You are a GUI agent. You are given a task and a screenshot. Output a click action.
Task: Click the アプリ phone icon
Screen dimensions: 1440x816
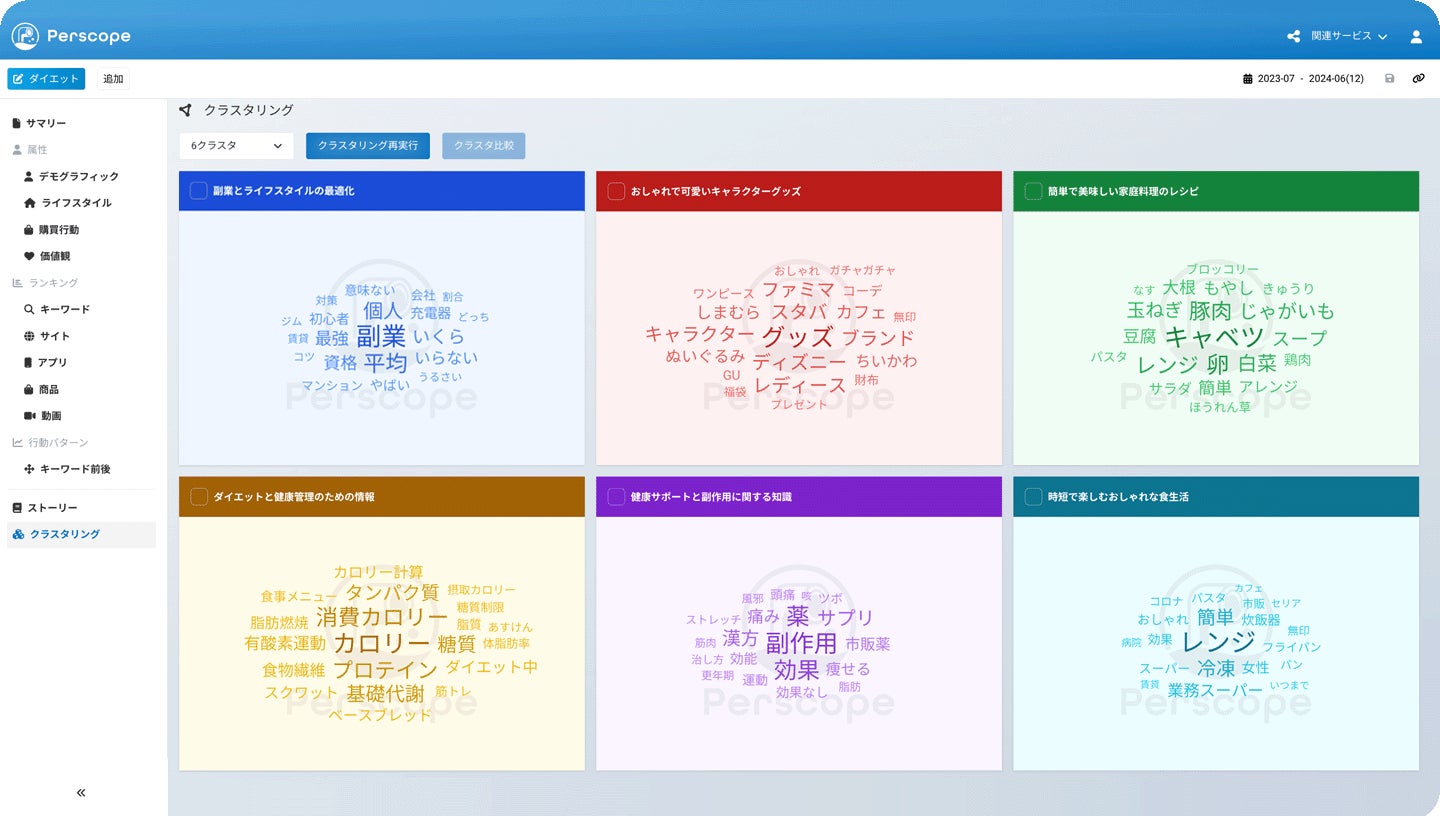click(x=29, y=362)
